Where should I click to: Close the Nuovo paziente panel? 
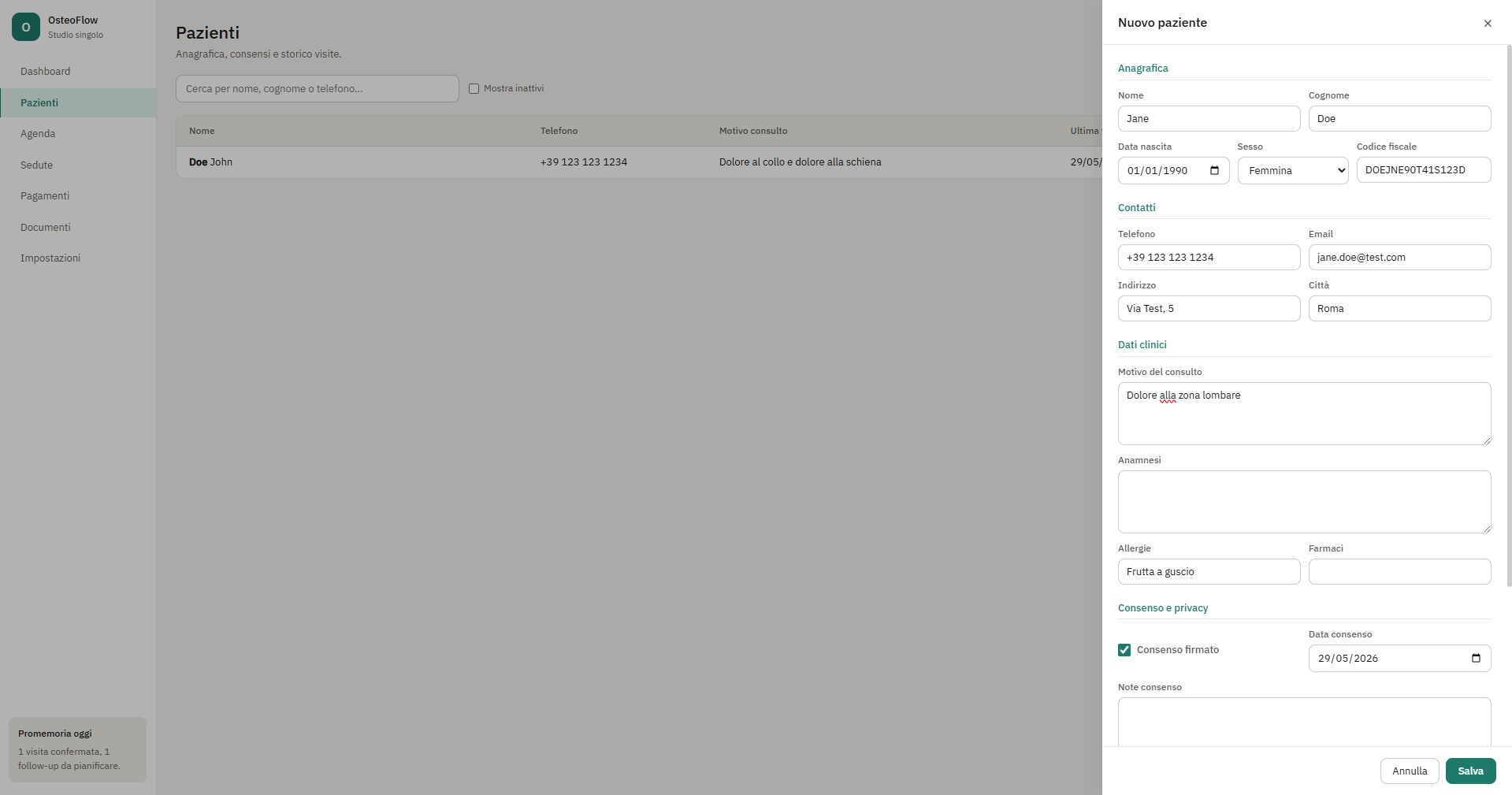tap(1488, 23)
